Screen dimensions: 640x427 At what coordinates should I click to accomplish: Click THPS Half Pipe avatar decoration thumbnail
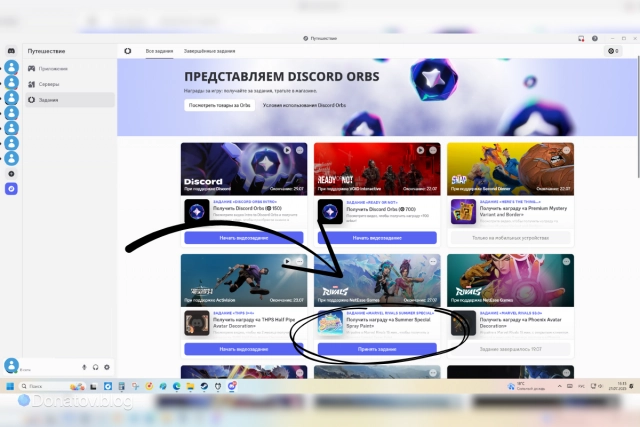pyautogui.click(x=197, y=323)
